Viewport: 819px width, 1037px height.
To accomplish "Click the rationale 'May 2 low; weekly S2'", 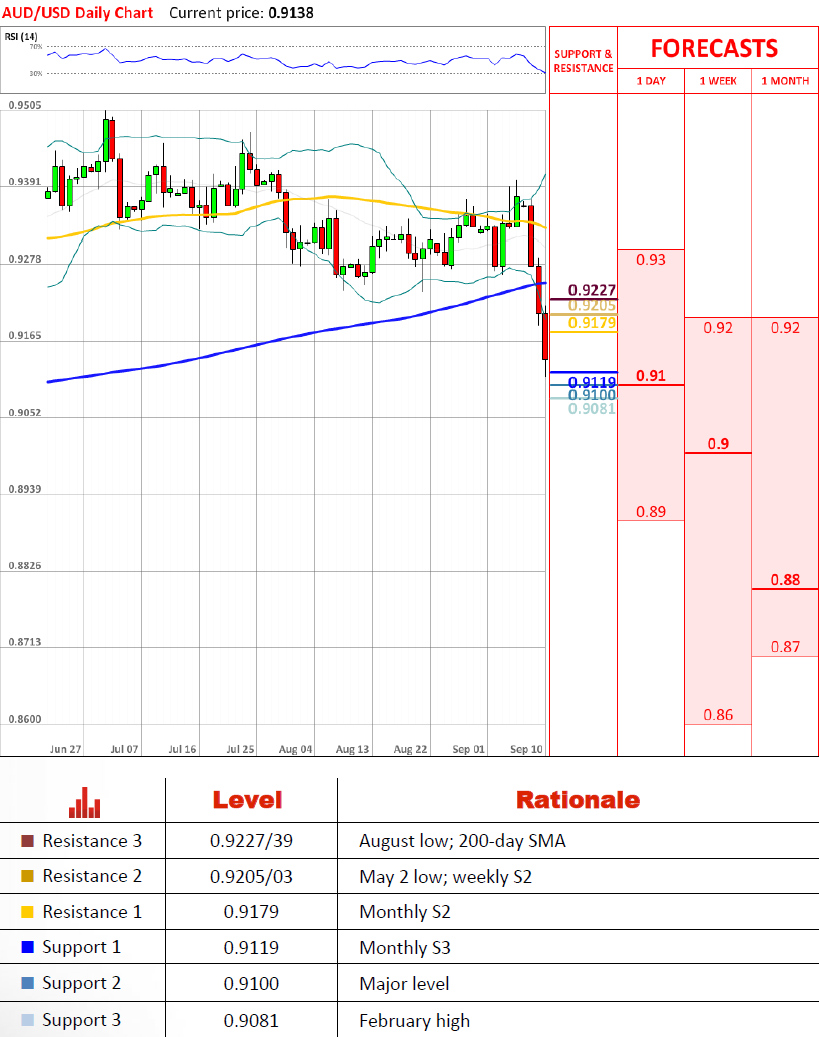I will [x=445, y=877].
